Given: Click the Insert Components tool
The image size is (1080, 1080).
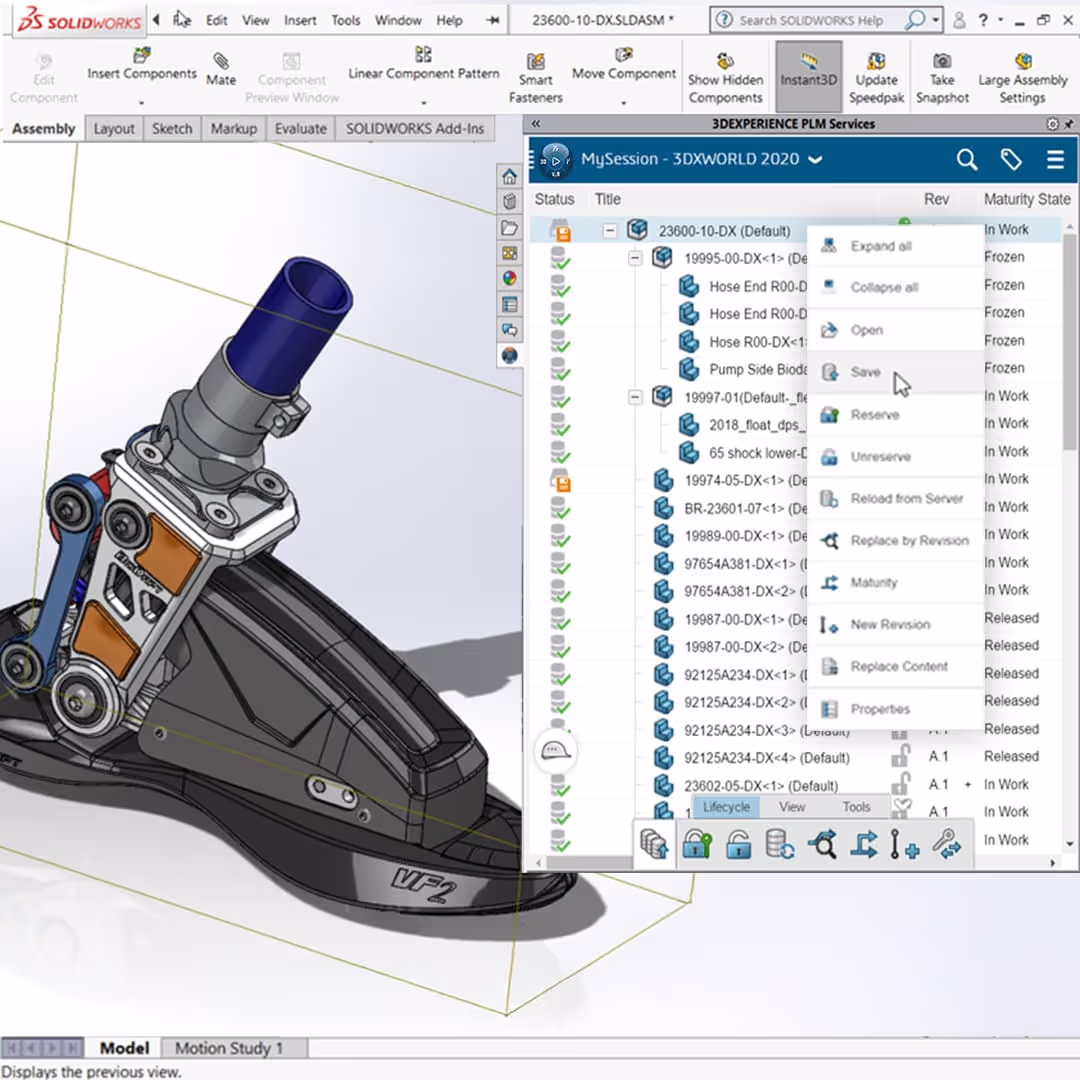Looking at the screenshot, I should coord(142,65).
